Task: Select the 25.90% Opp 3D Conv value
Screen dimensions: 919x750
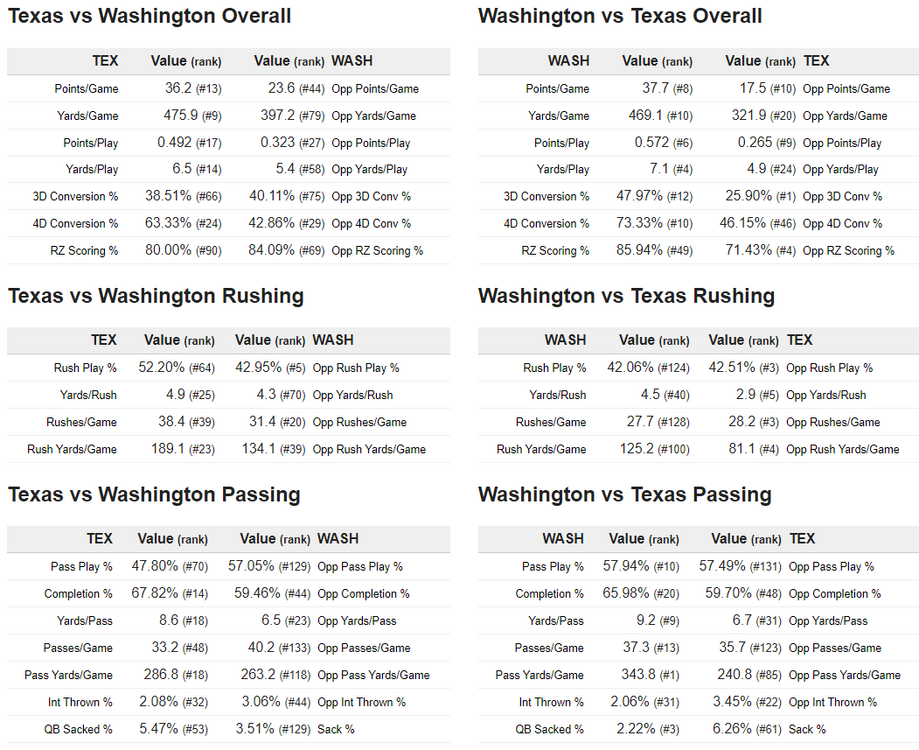Action: tap(740, 197)
